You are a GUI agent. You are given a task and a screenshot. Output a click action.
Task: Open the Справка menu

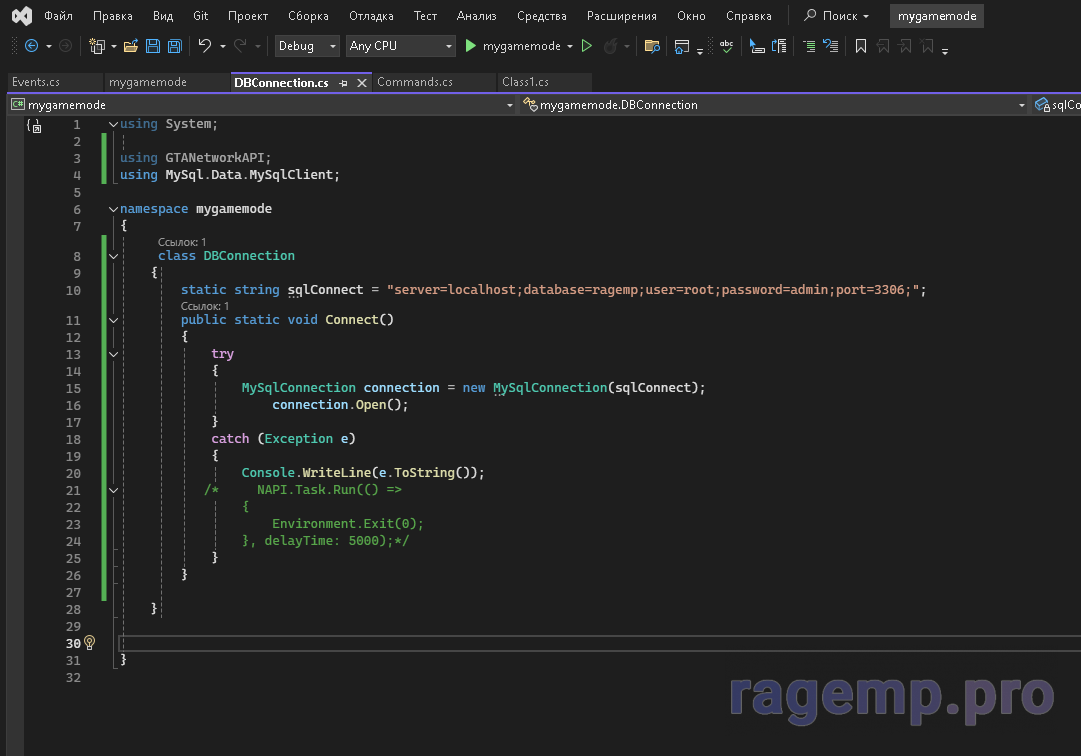point(748,16)
